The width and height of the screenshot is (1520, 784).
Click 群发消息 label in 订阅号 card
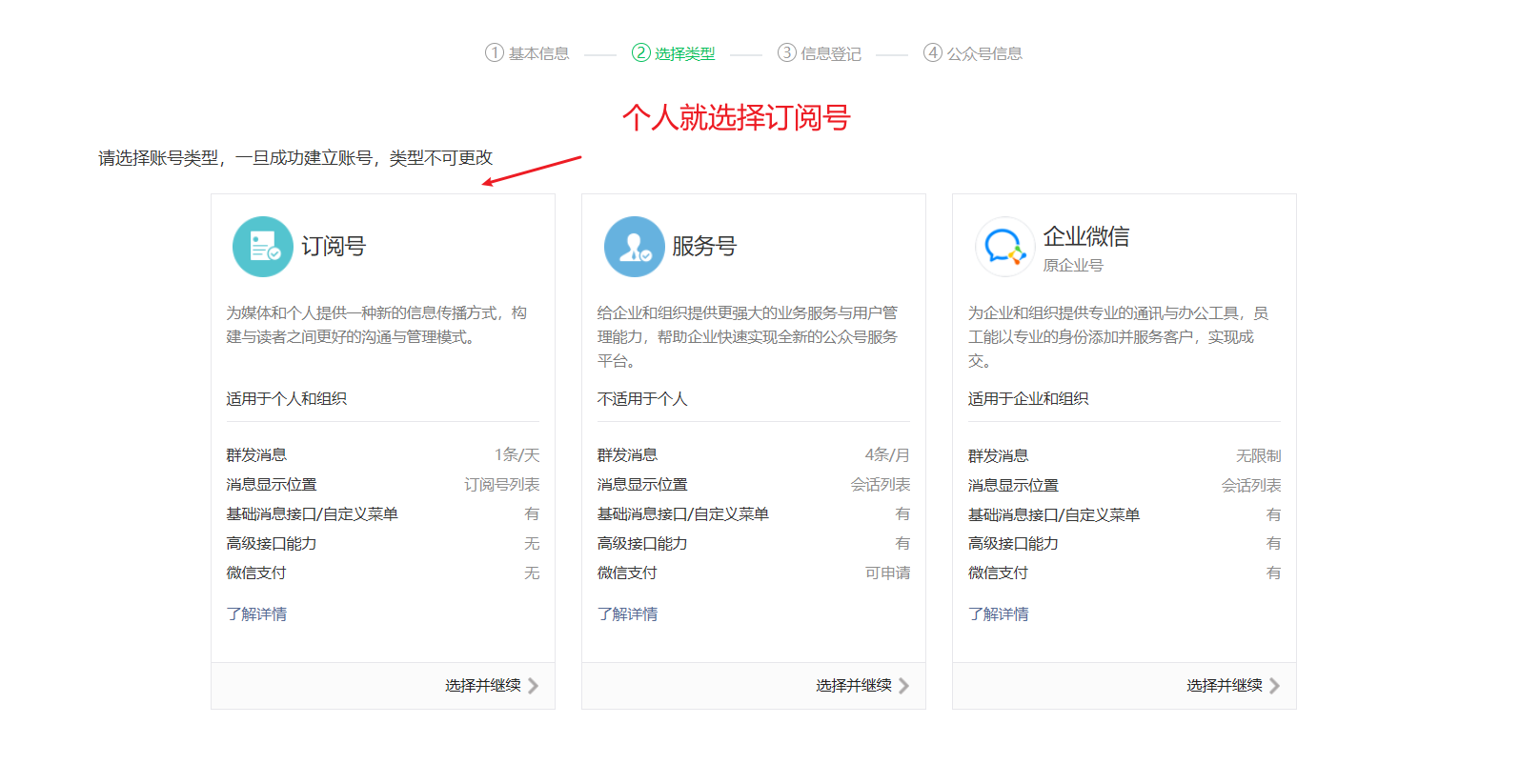coord(256,455)
